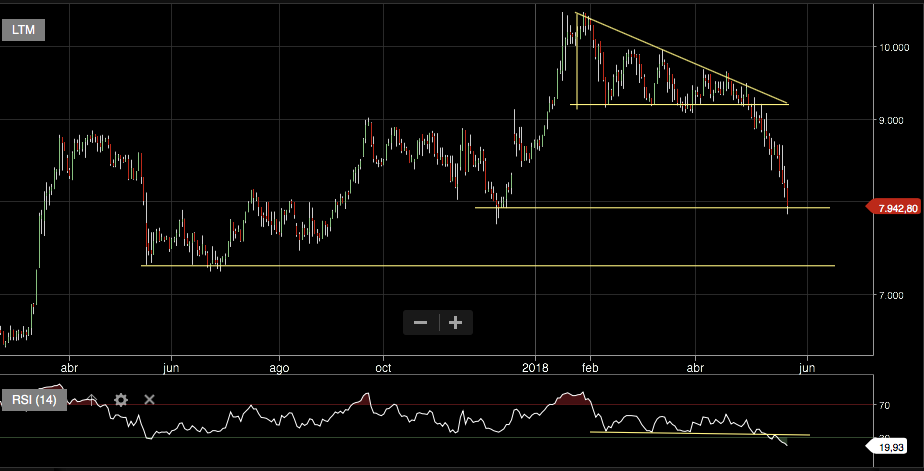Click the 70 level on RSI axis
The width and height of the screenshot is (924, 471).
(885, 406)
